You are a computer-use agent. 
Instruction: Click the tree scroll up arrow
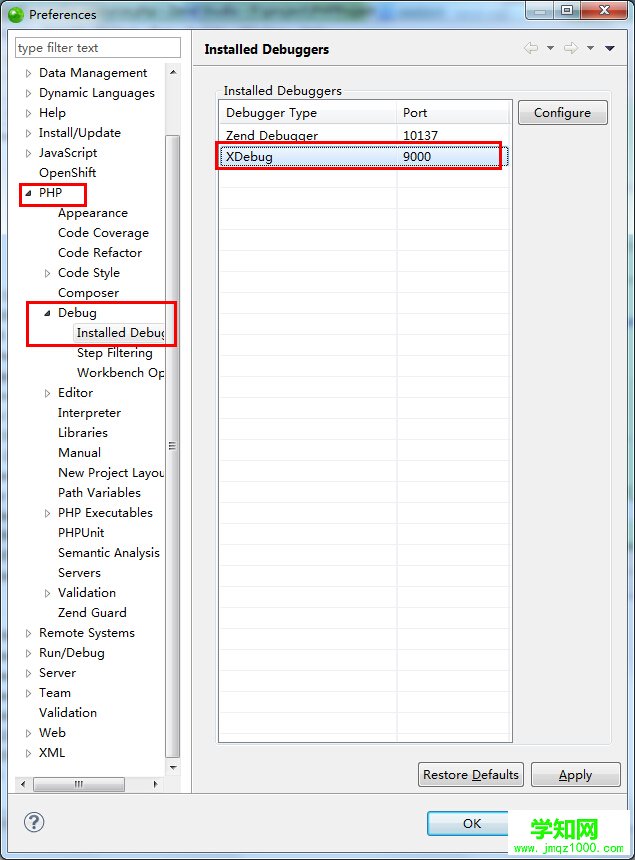coord(173,72)
